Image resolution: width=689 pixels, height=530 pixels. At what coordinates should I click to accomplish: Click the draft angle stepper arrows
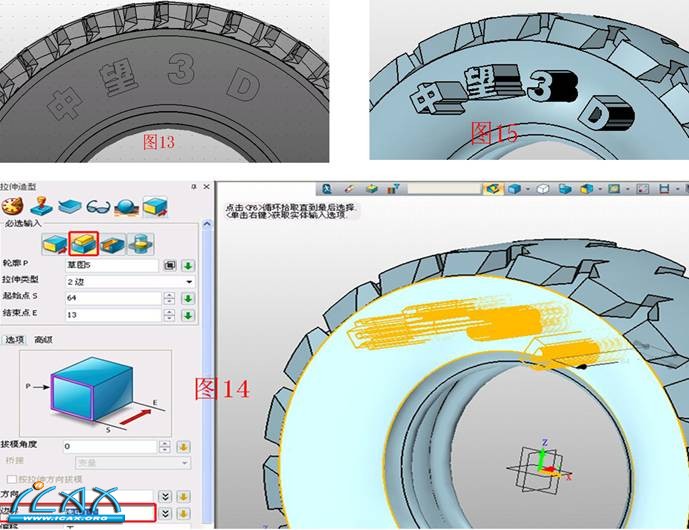[x=165, y=447]
